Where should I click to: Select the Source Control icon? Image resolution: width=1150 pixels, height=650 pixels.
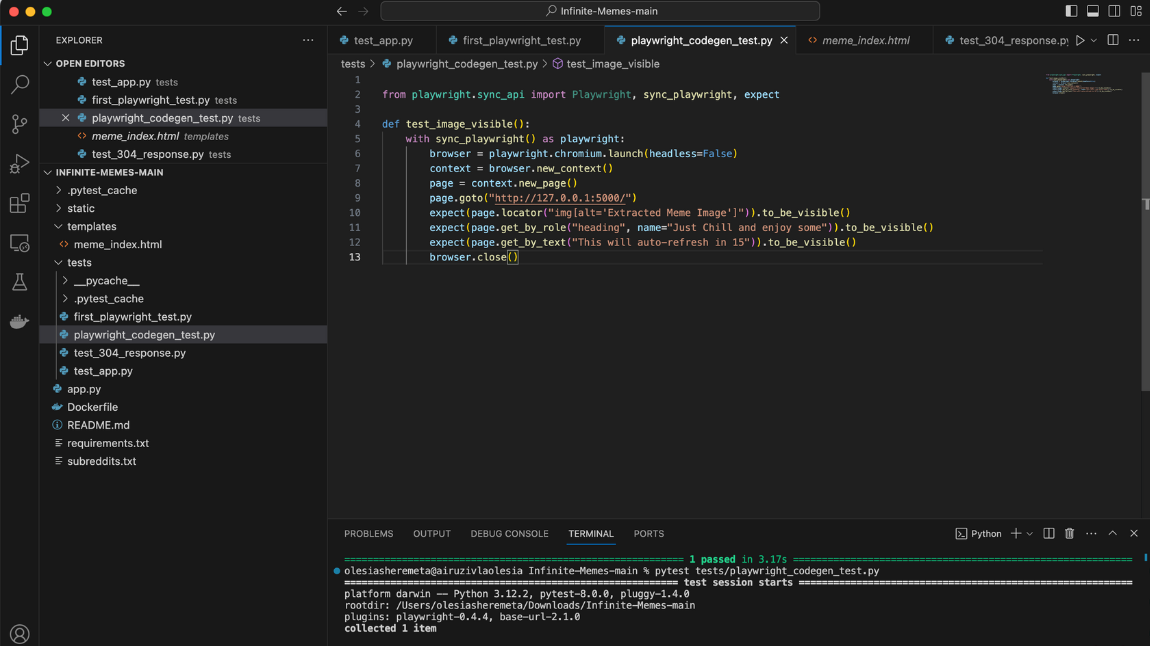pos(19,125)
